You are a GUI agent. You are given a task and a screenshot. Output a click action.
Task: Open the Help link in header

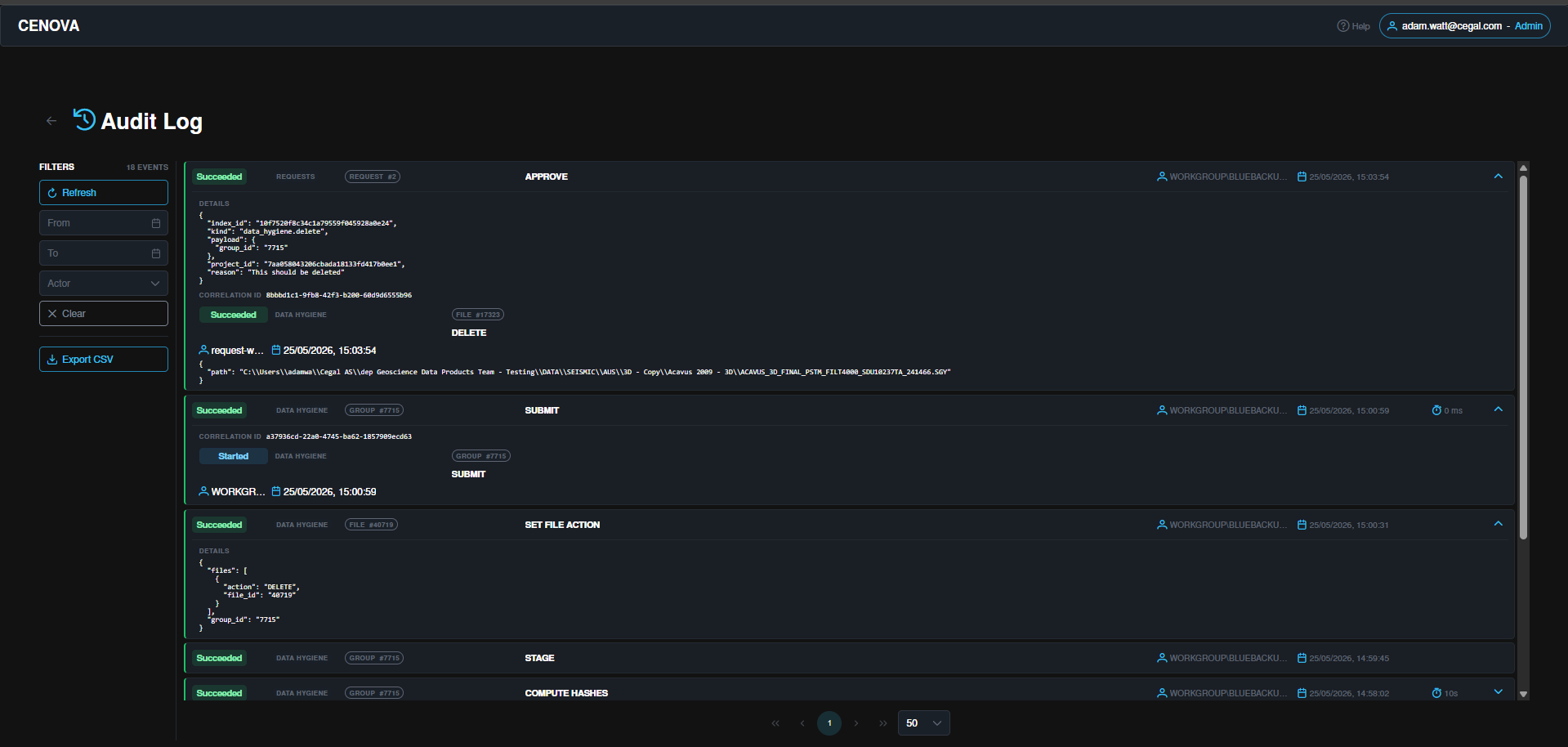(x=1353, y=26)
